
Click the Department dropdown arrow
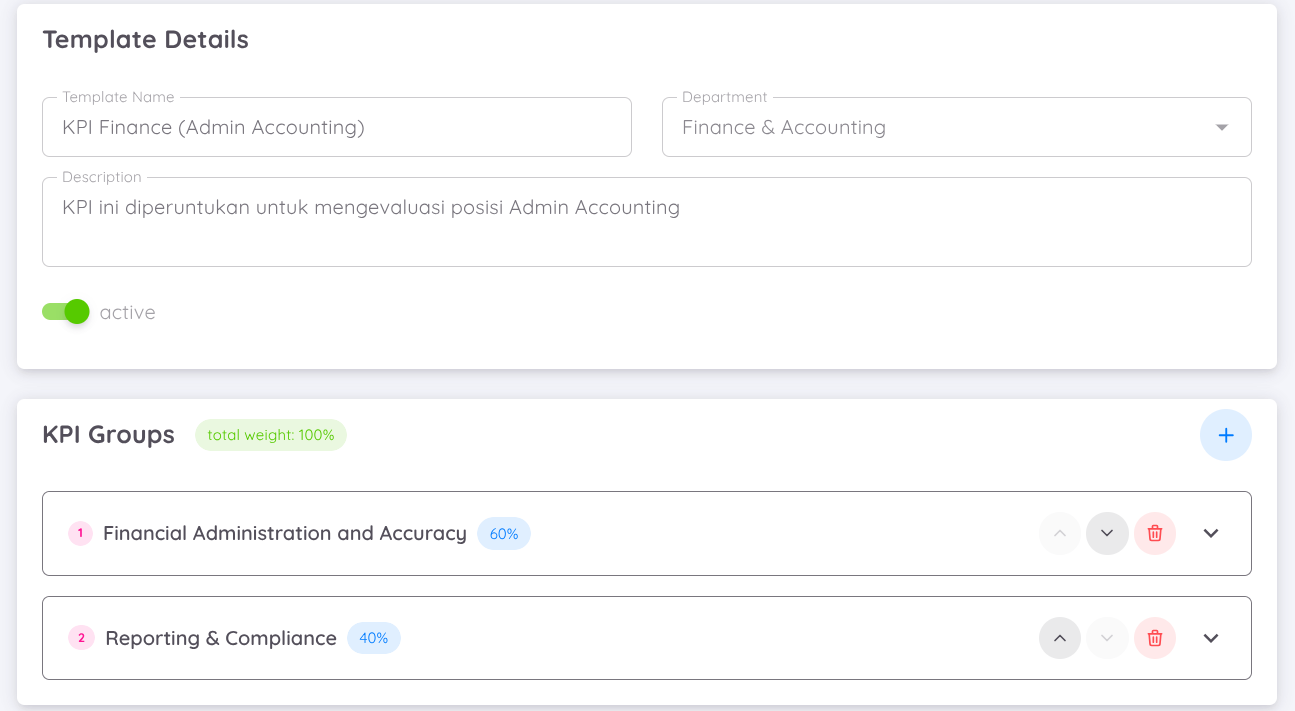(1222, 128)
